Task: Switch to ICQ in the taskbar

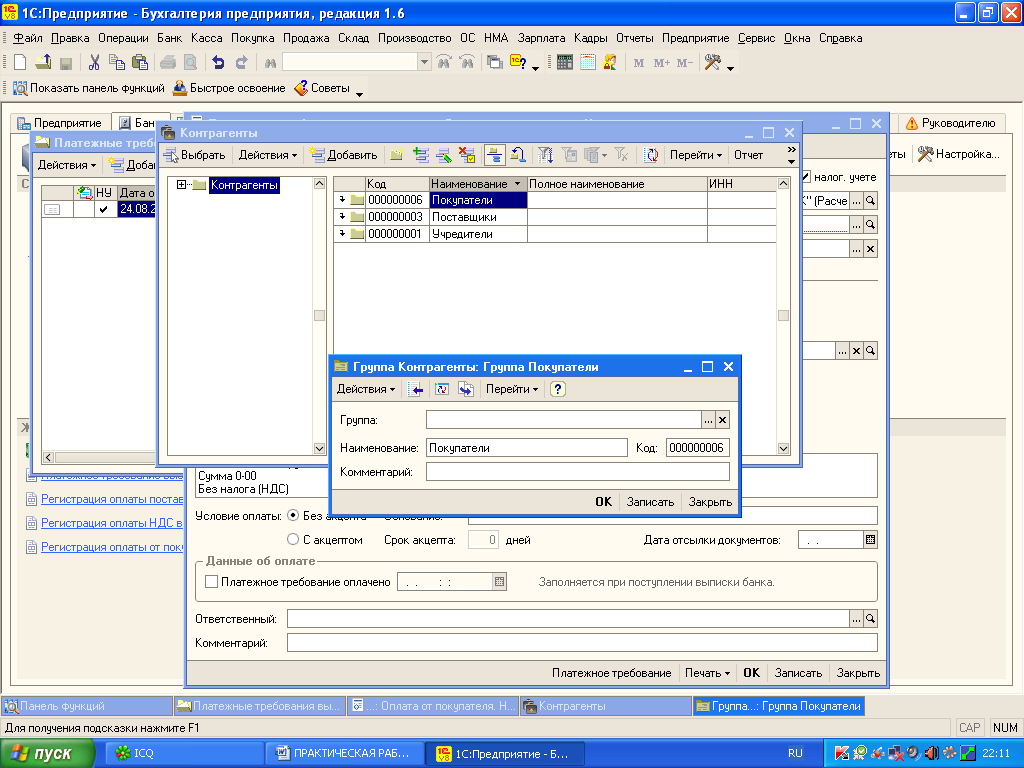Action: point(182,753)
